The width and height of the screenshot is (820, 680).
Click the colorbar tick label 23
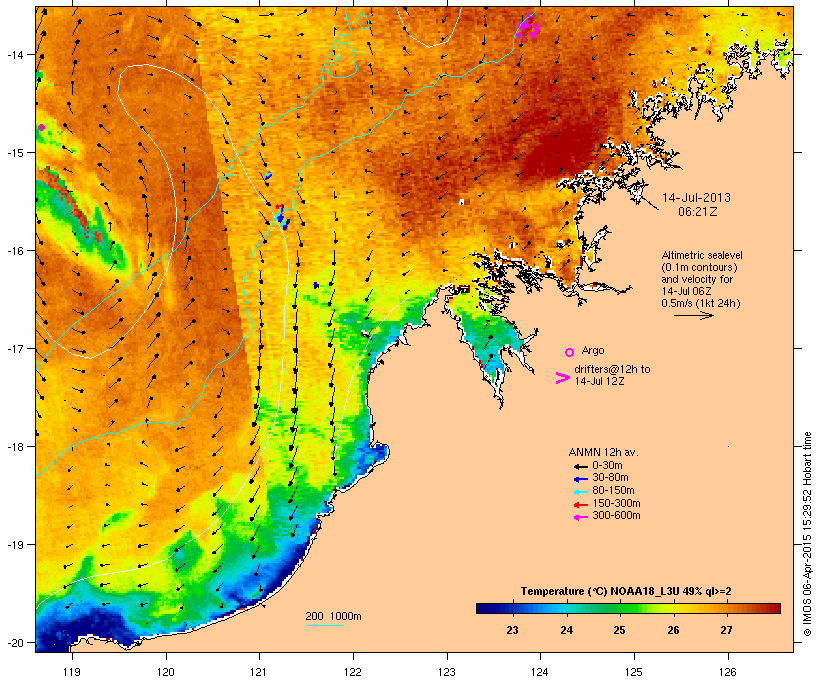click(512, 630)
